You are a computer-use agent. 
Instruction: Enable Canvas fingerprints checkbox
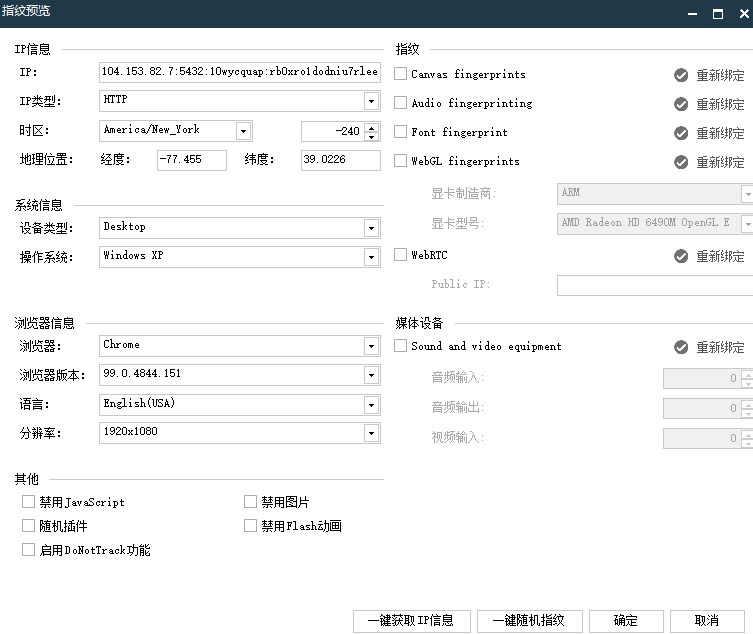(x=400, y=73)
